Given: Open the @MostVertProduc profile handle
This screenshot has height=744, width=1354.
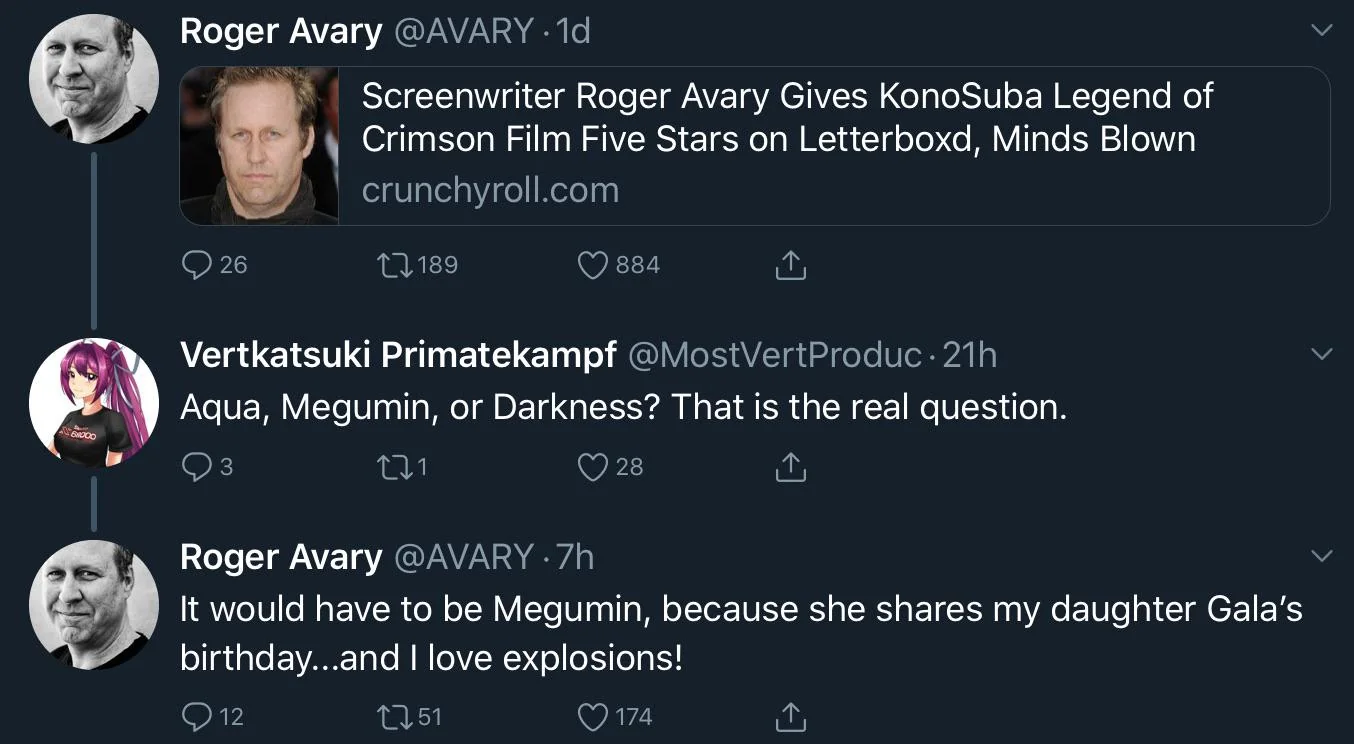Looking at the screenshot, I should pyautogui.click(x=774, y=355).
